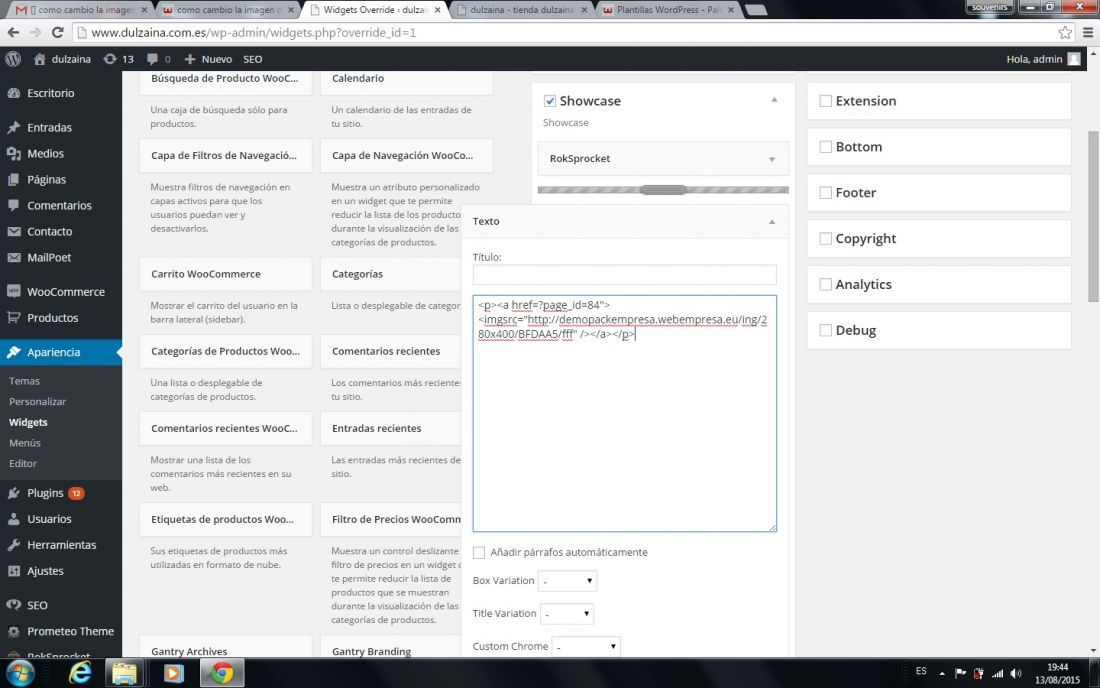Open Menús submenu item
The image size is (1100, 688).
pos(25,443)
